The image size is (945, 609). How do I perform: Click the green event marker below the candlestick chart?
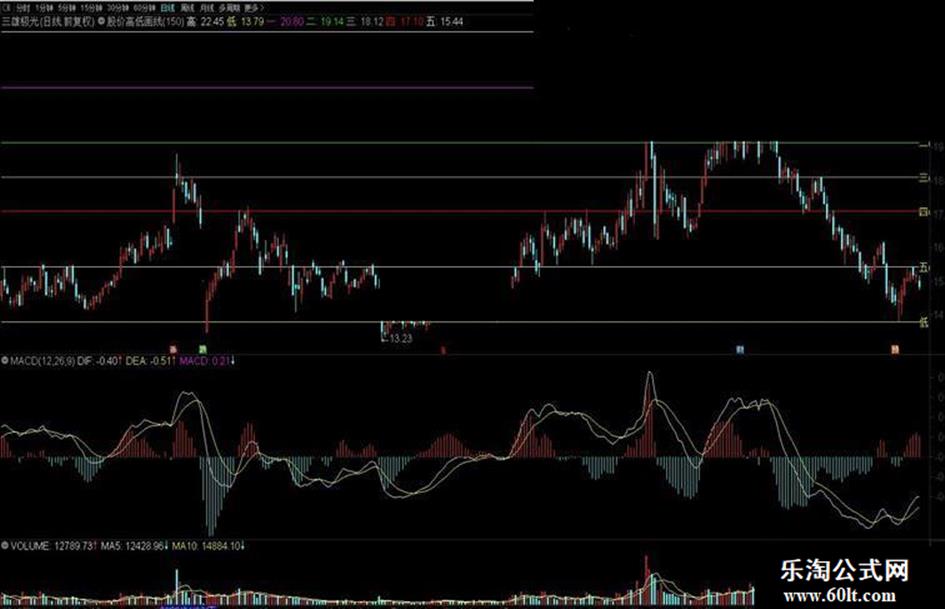coord(203,349)
